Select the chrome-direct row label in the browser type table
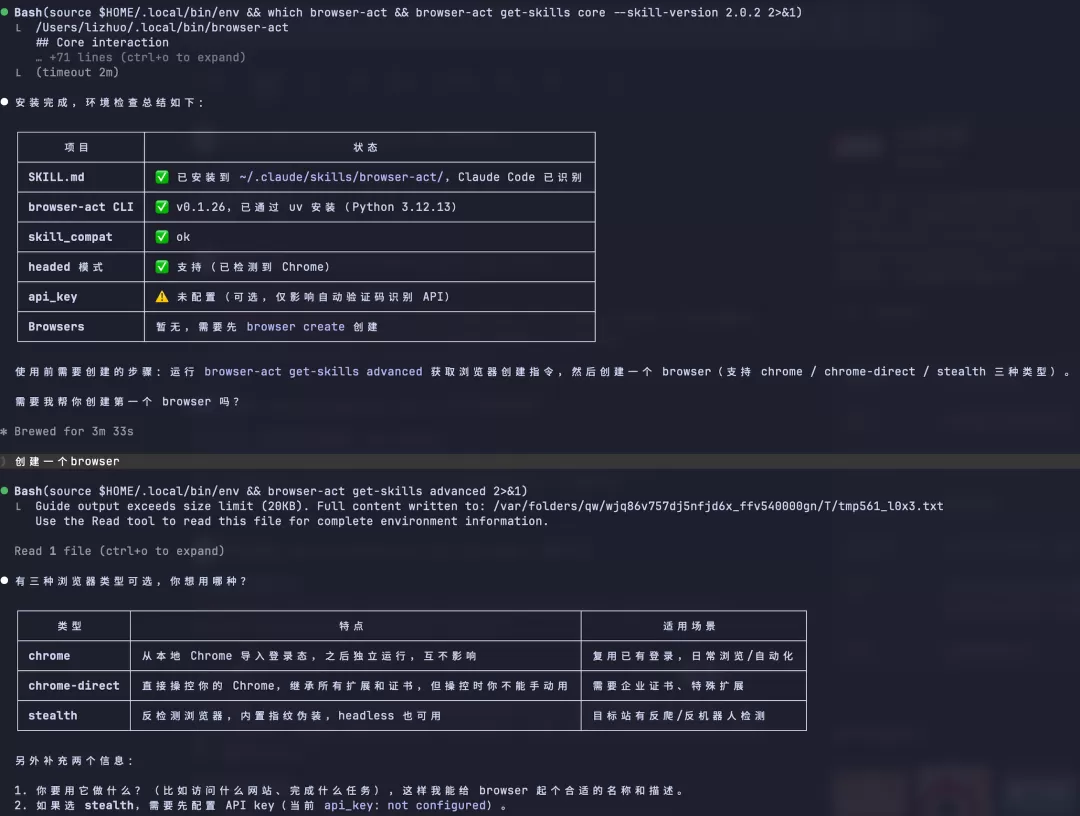 pyautogui.click(x=74, y=686)
